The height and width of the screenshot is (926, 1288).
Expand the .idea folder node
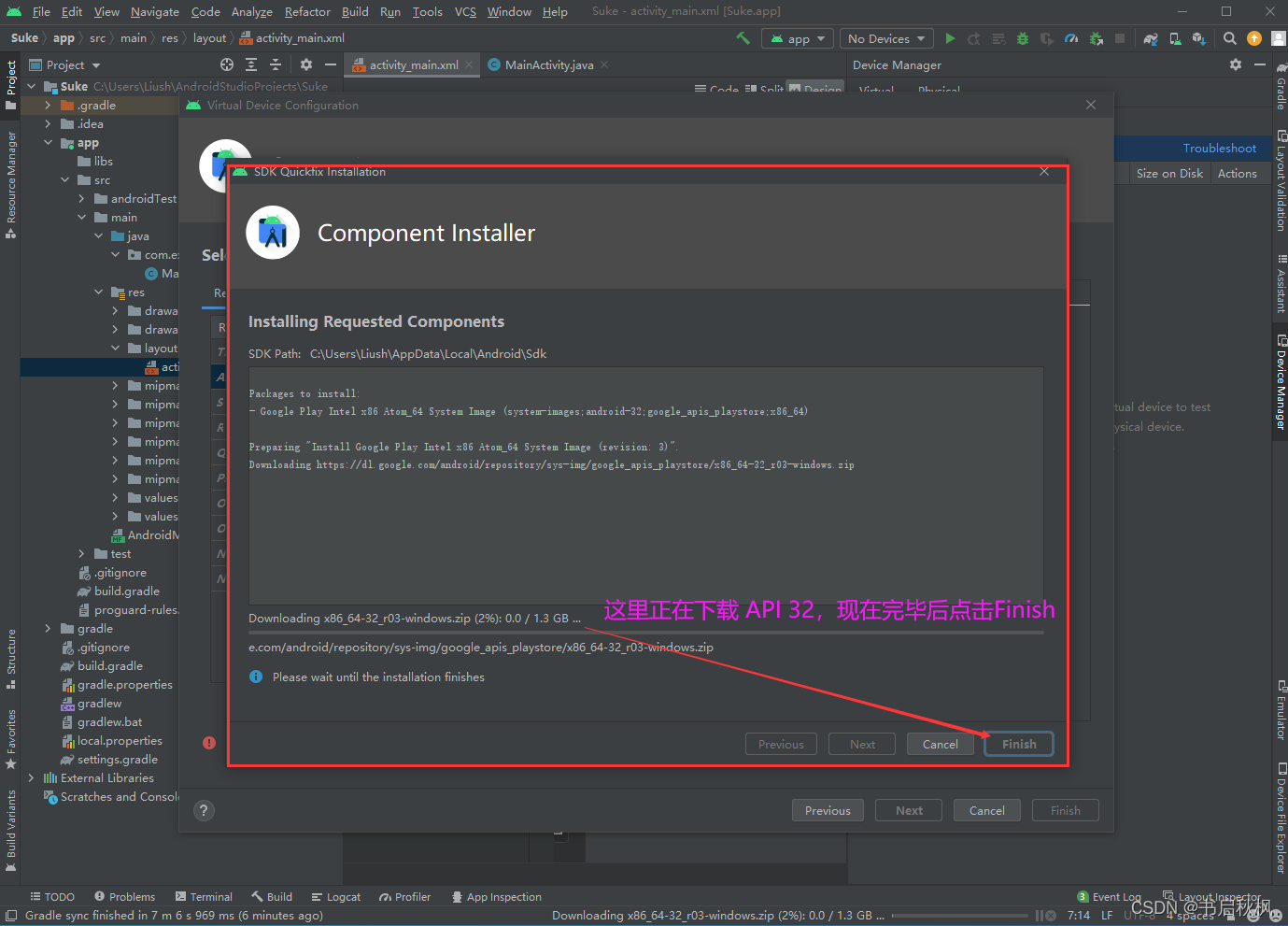[48, 124]
